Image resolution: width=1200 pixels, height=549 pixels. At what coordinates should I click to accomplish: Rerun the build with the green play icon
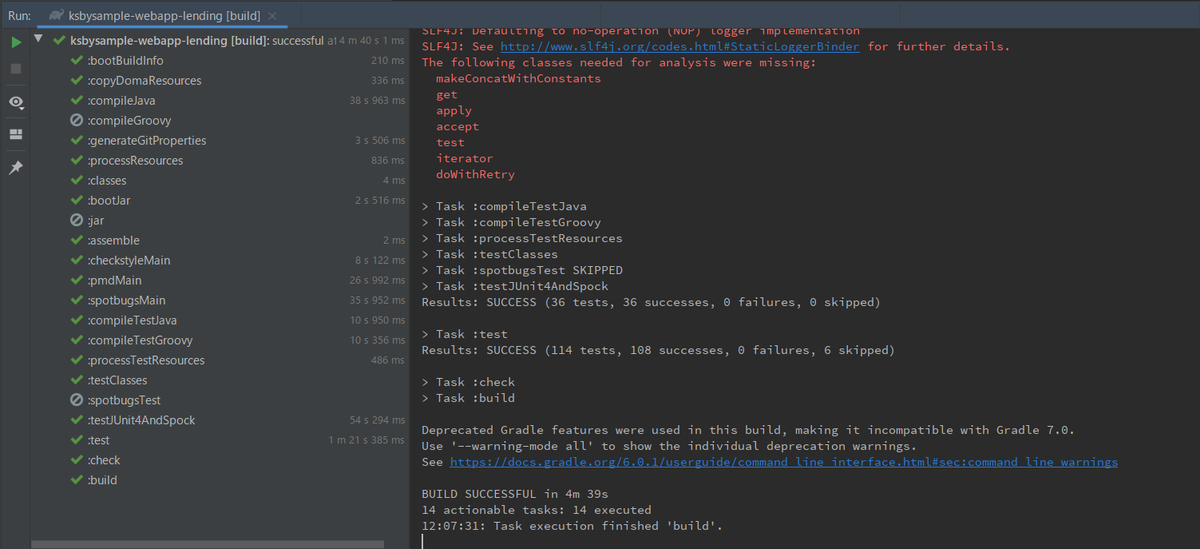16,42
